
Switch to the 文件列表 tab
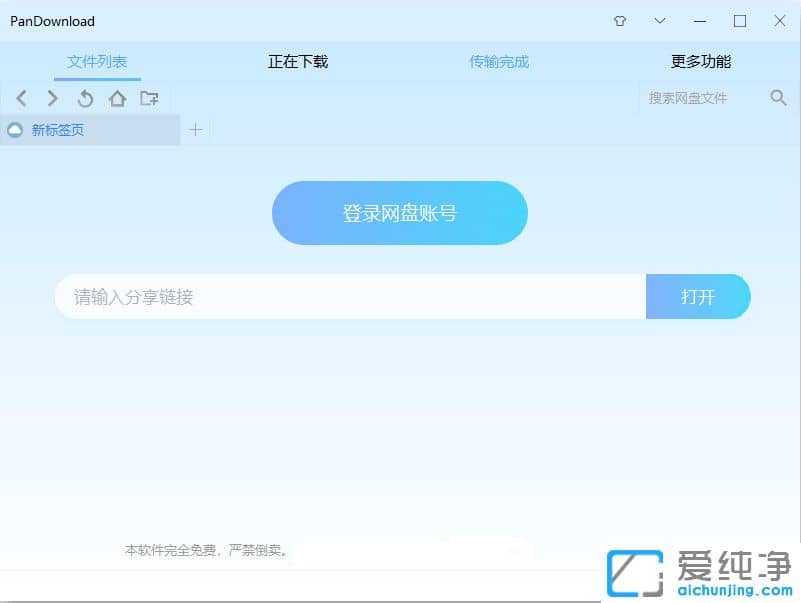pos(97,61)
